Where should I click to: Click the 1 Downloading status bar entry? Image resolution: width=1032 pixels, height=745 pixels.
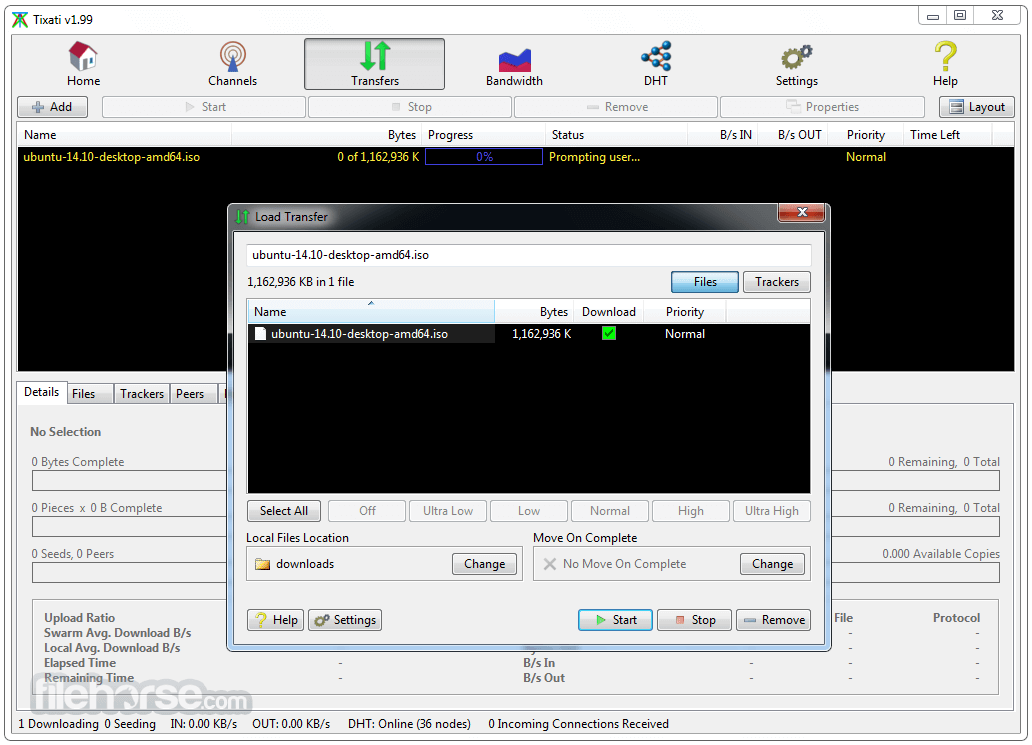[x=59, y=724]
